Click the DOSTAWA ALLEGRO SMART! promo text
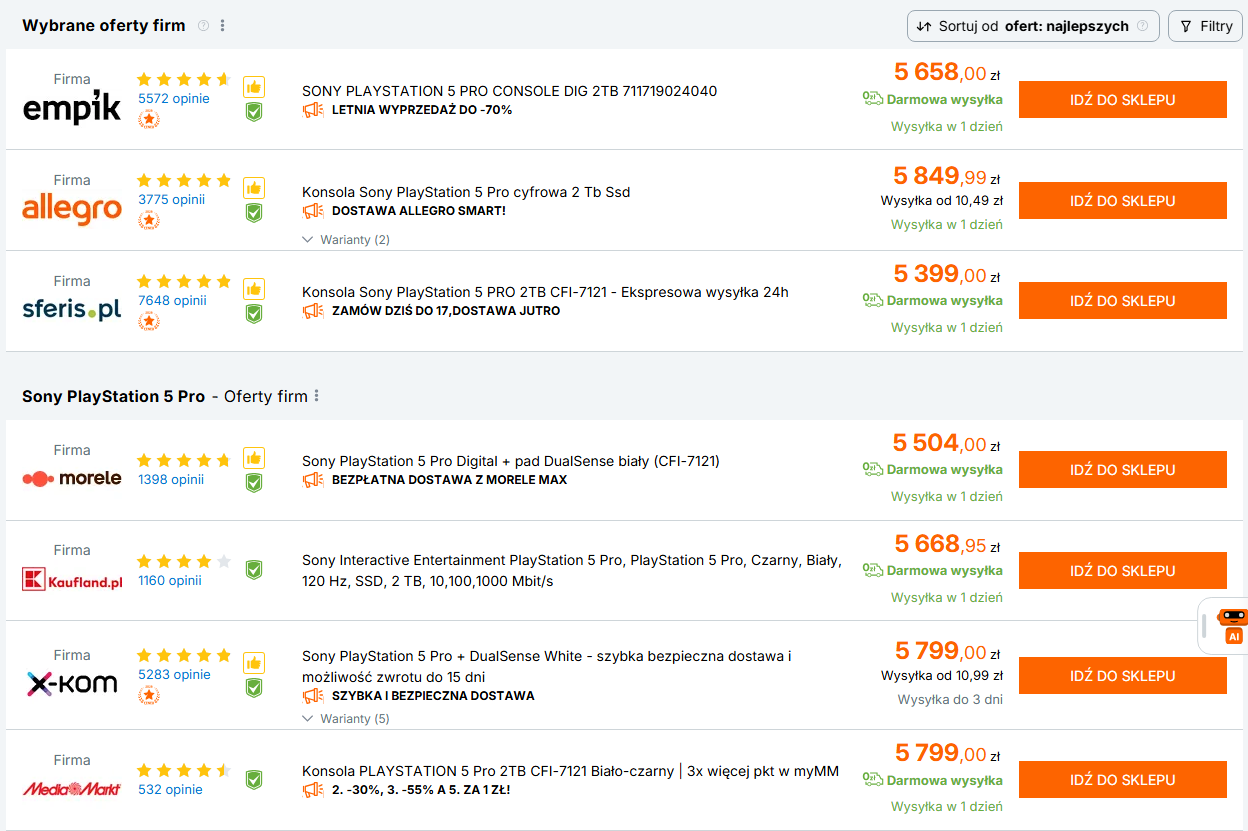 [x=419, y=211]
